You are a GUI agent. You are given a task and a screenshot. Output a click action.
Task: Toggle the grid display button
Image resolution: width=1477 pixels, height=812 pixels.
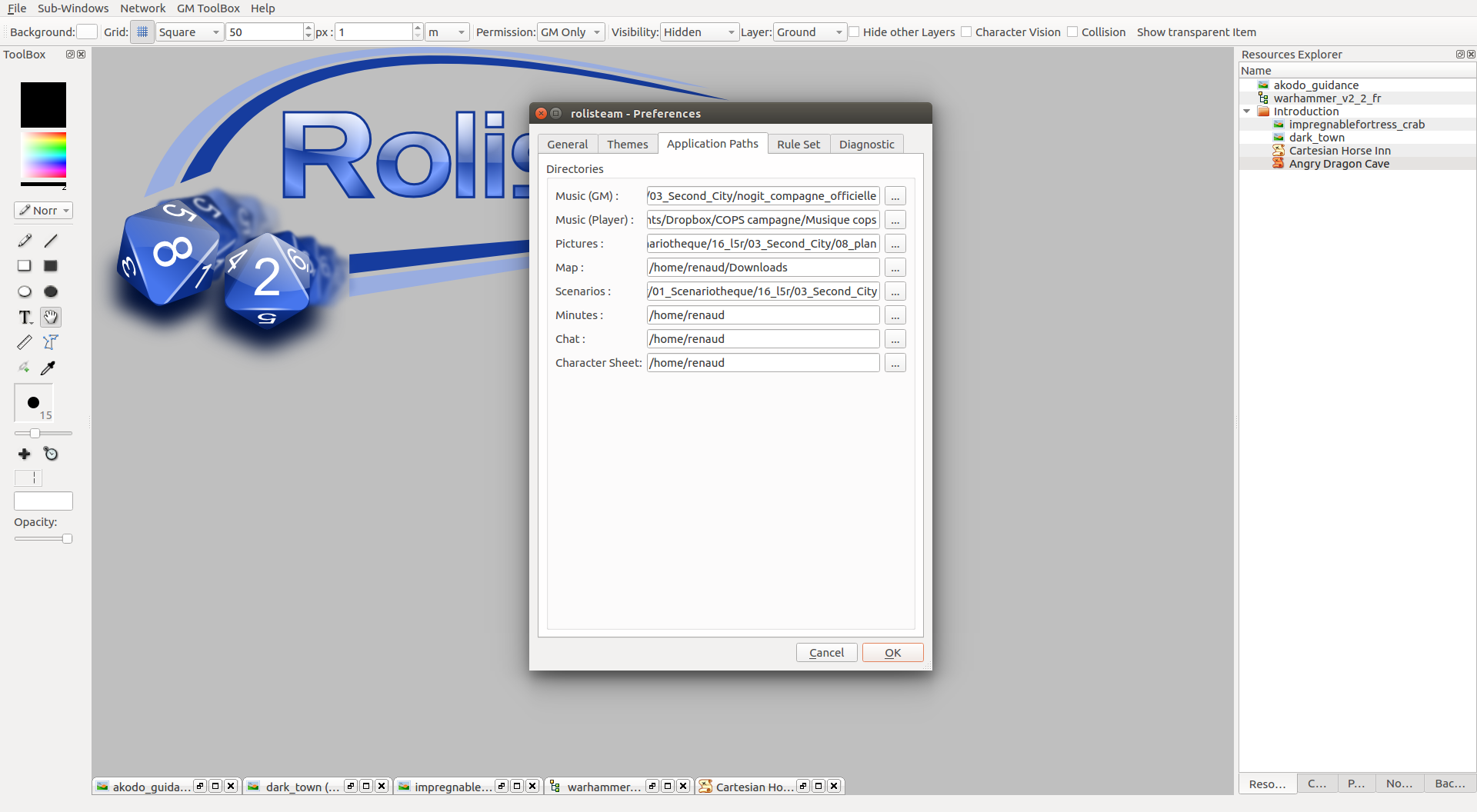(x=142, y=32)
